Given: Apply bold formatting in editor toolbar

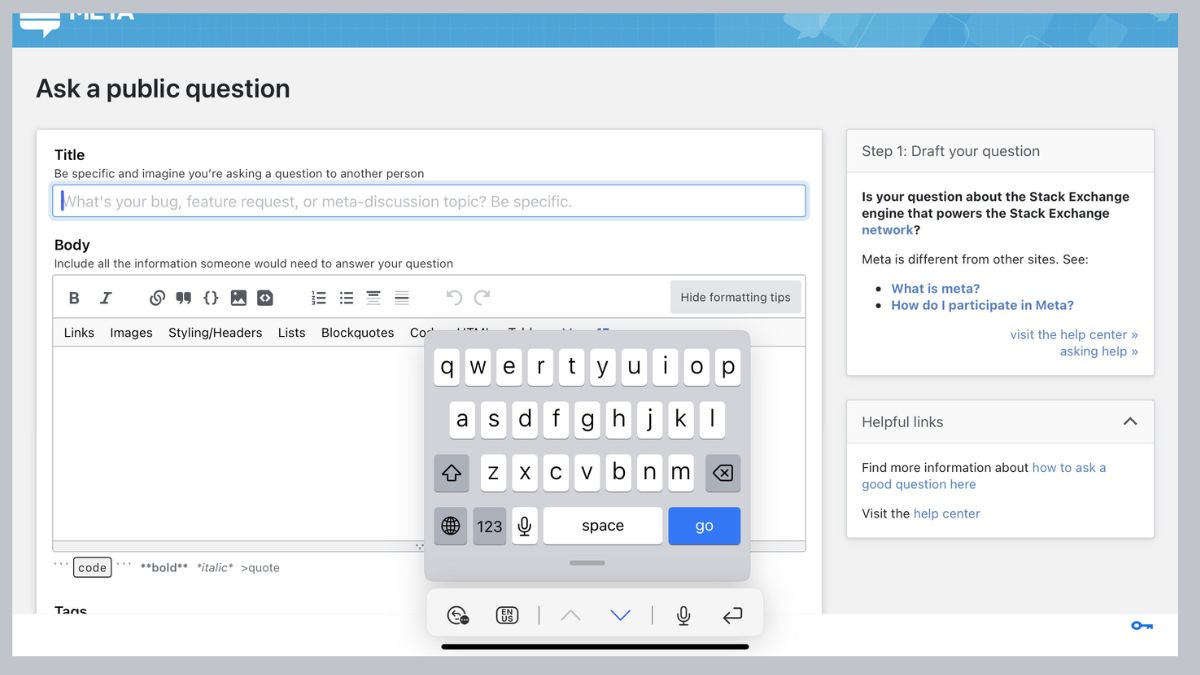Looking at the screenshot, I should [74, 298].
